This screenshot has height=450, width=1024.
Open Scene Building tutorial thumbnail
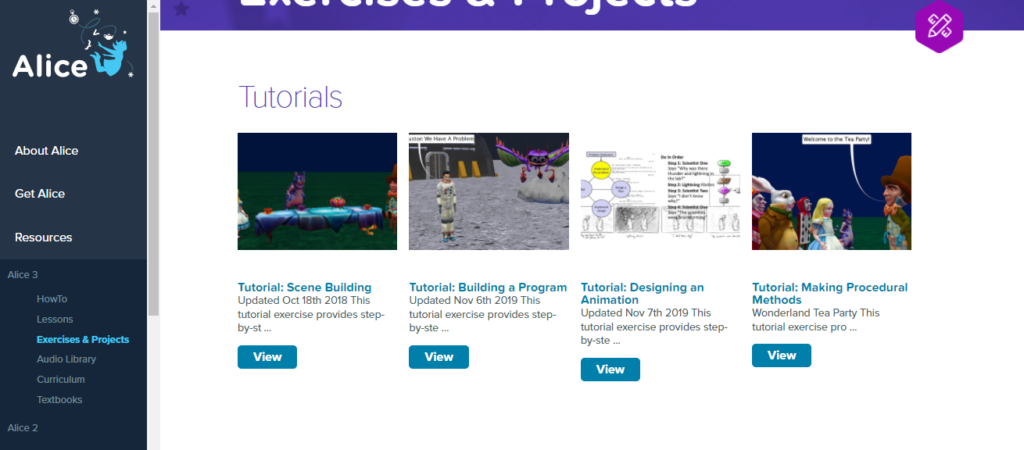click(x=317, y=191)
